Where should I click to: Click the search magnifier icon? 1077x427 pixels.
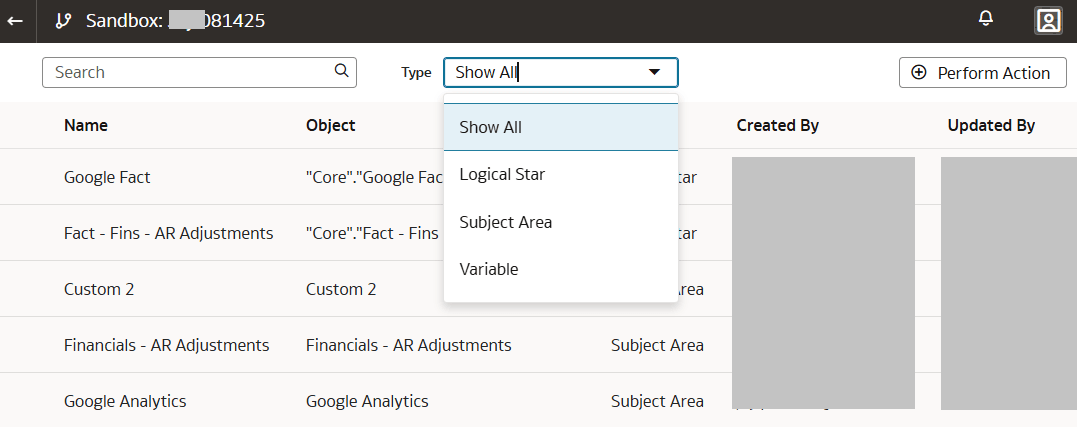(341, 71)
